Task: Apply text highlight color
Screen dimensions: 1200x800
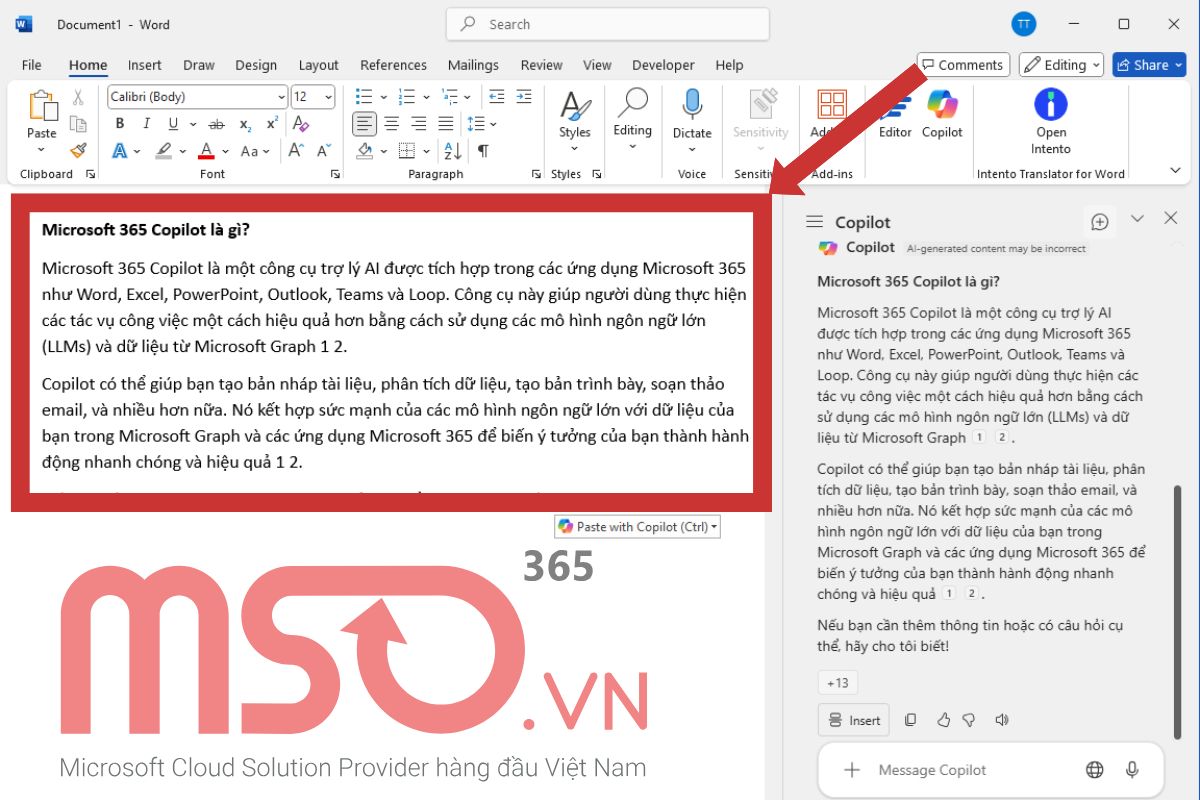Action: pyautogui.click(x=164, y=151)
